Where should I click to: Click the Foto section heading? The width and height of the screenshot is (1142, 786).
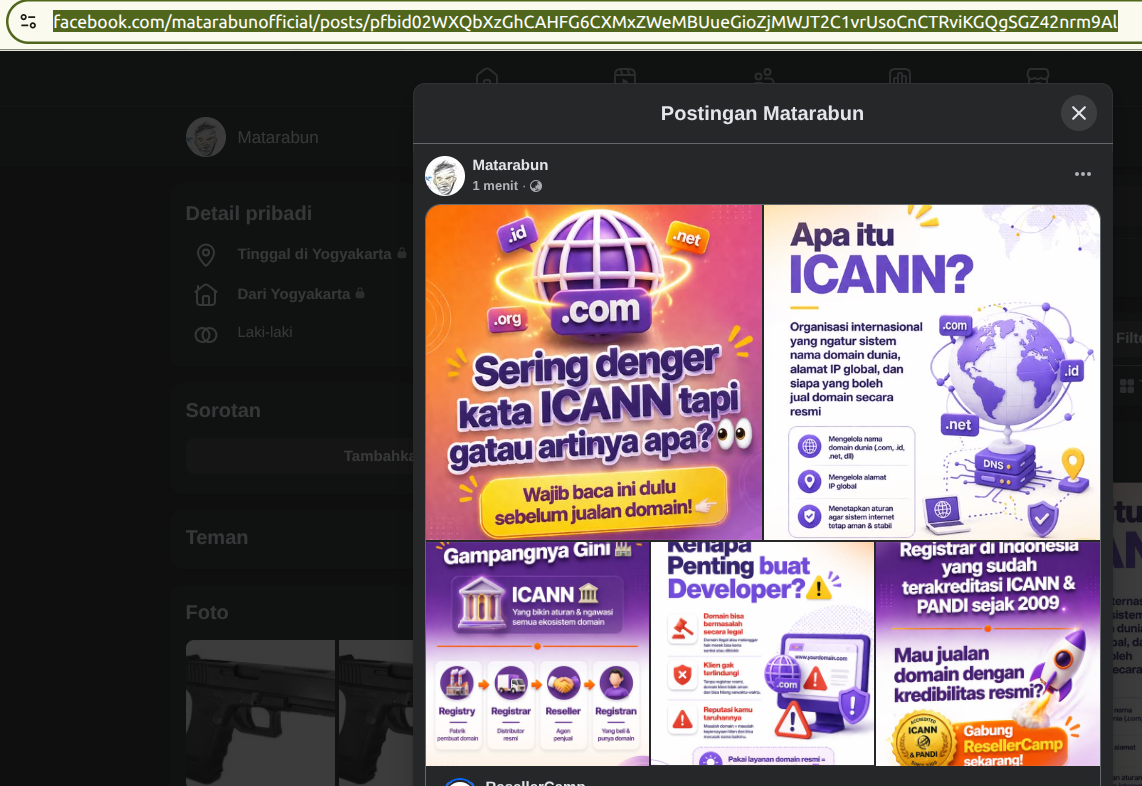(x=207, y=613)
